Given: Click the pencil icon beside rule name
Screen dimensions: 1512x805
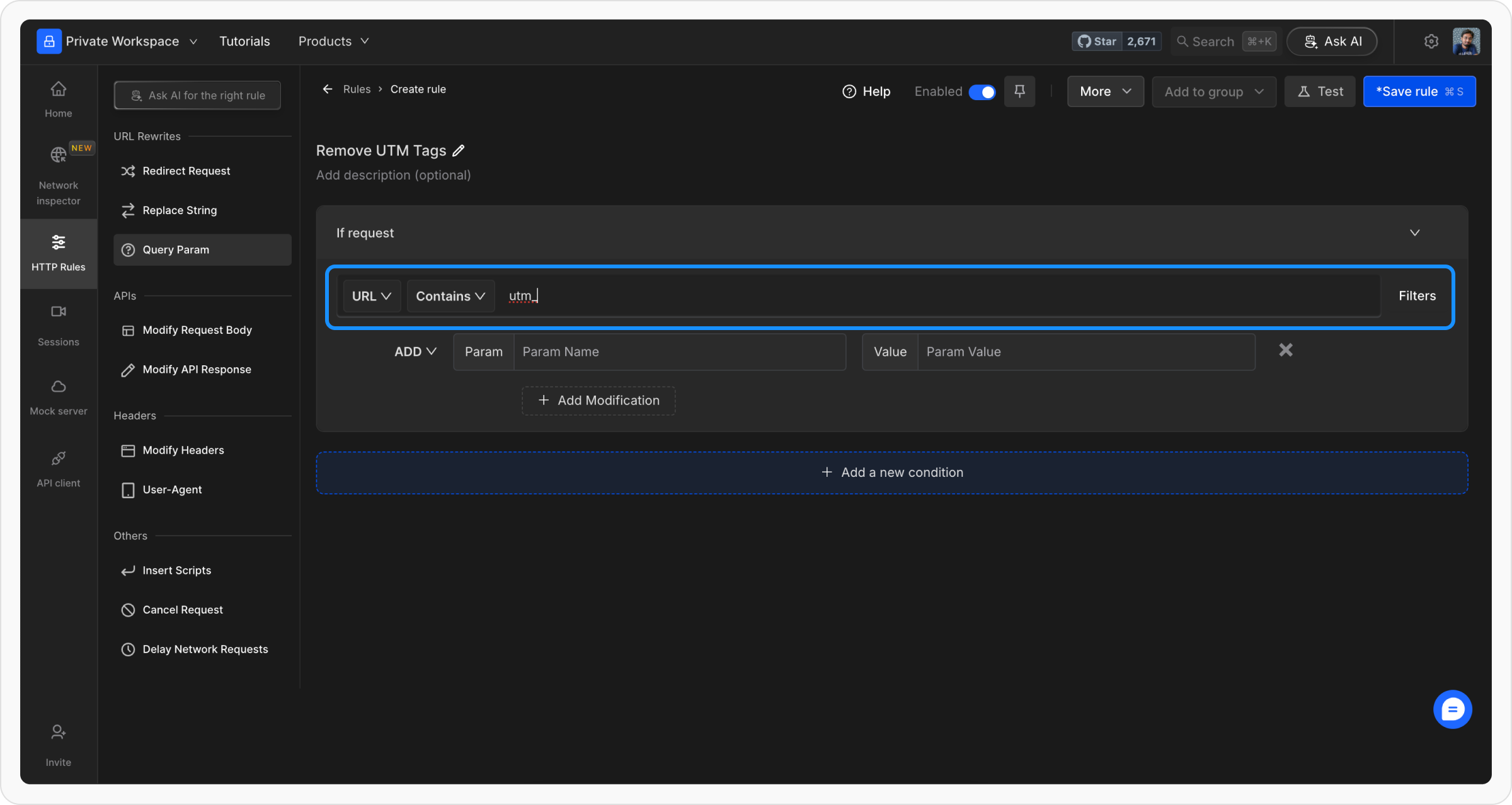Looking at the screenshot, I should (459, 151).
